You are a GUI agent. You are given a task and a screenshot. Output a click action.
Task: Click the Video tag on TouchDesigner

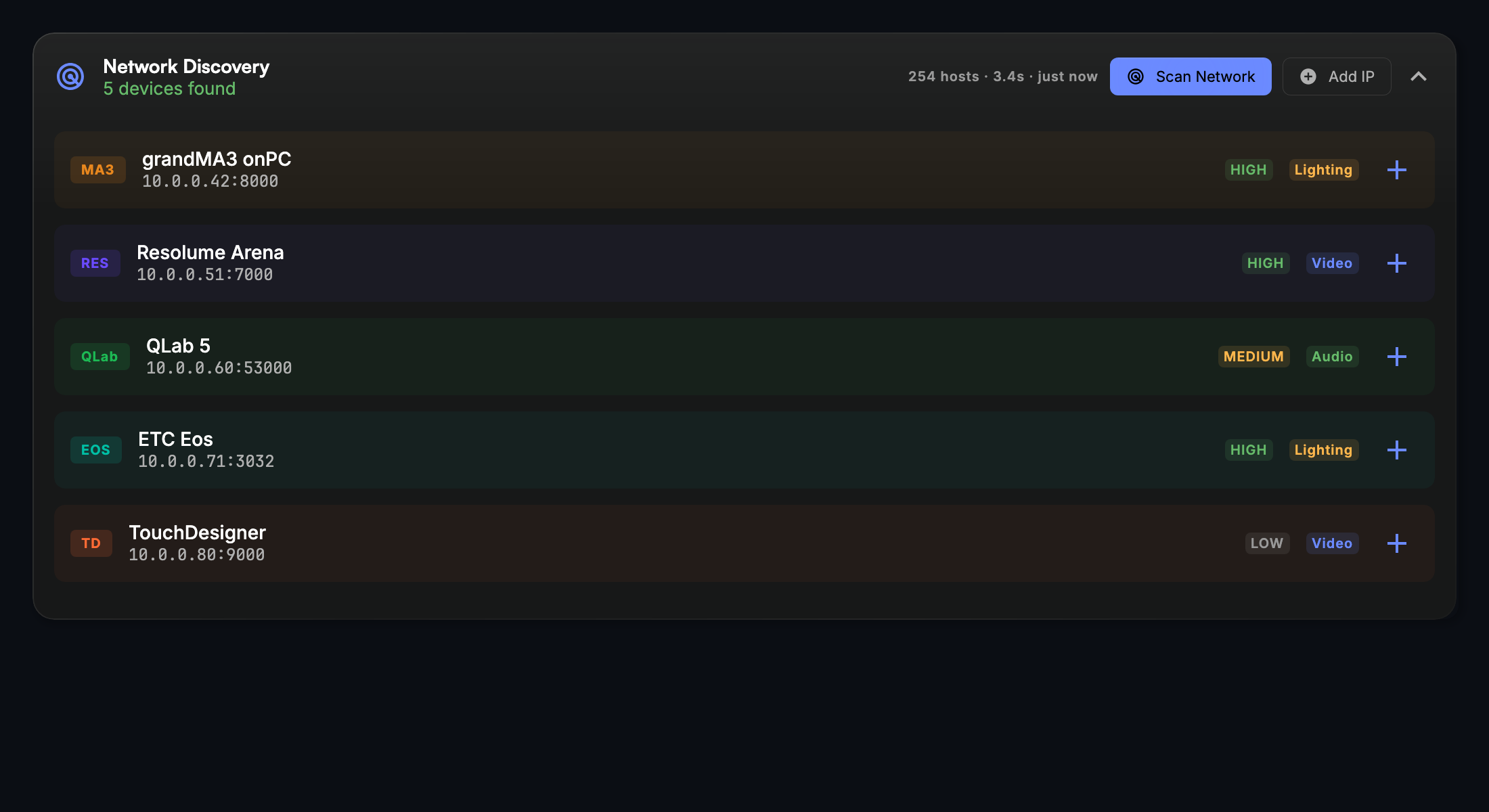(x=1333, y=543)
